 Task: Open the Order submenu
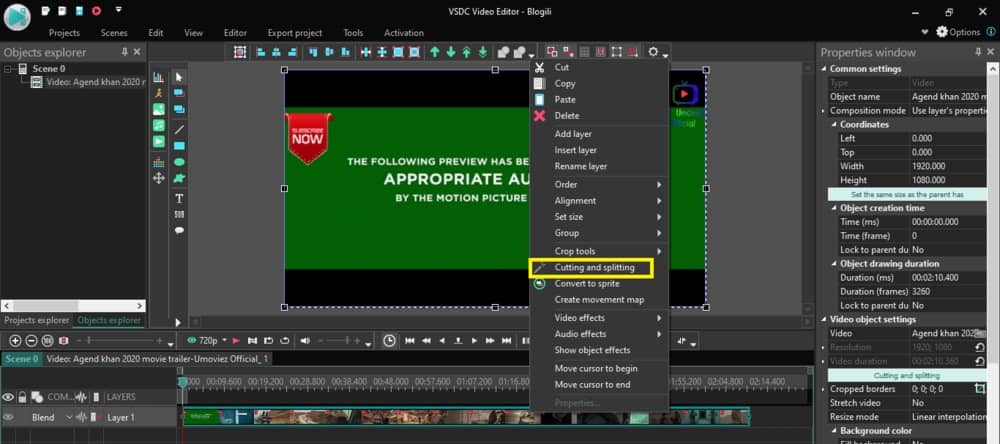pyautogui.click(x=599, y=184)
